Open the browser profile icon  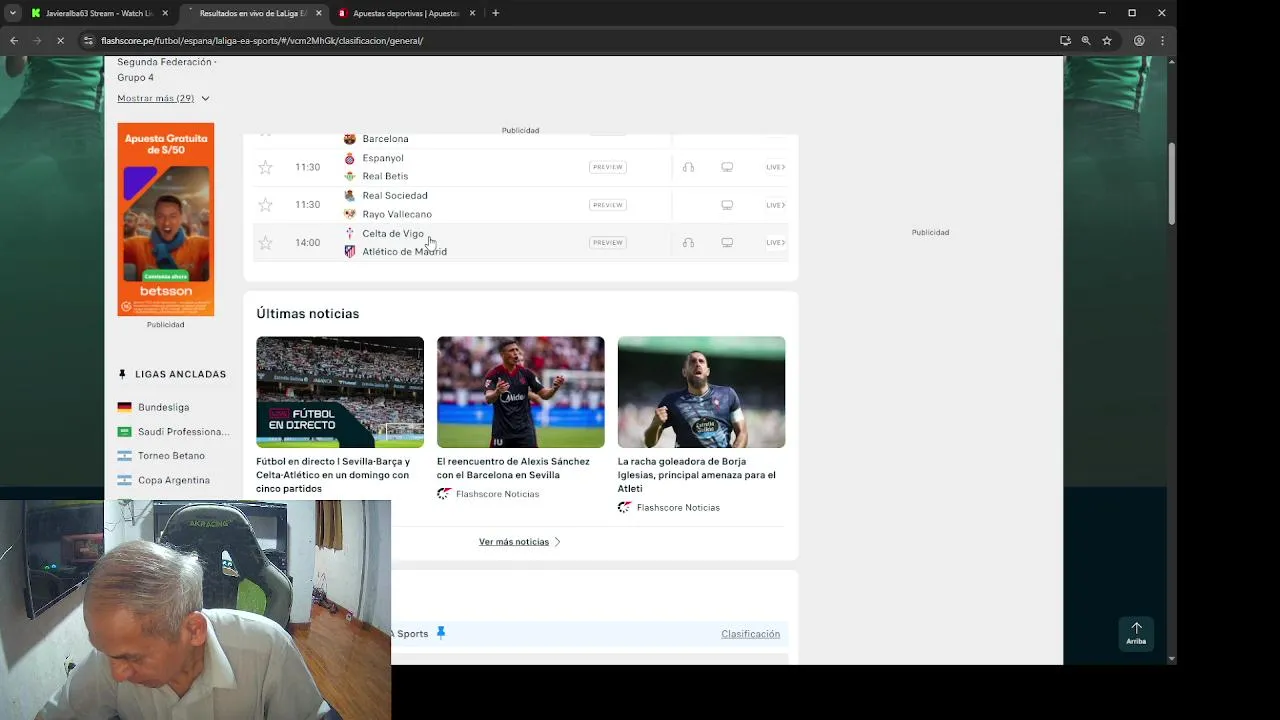(x=1139, y=41)
